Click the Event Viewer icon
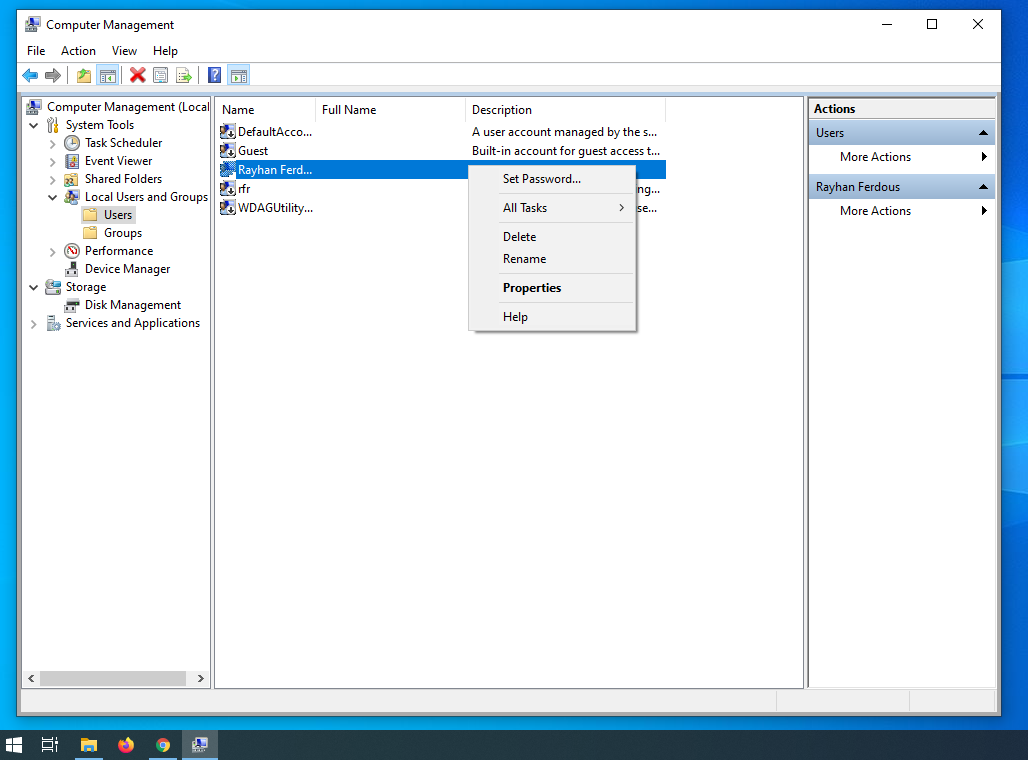Image resolution: width=1028 pixels, height=760 pixels. point(72,161)
